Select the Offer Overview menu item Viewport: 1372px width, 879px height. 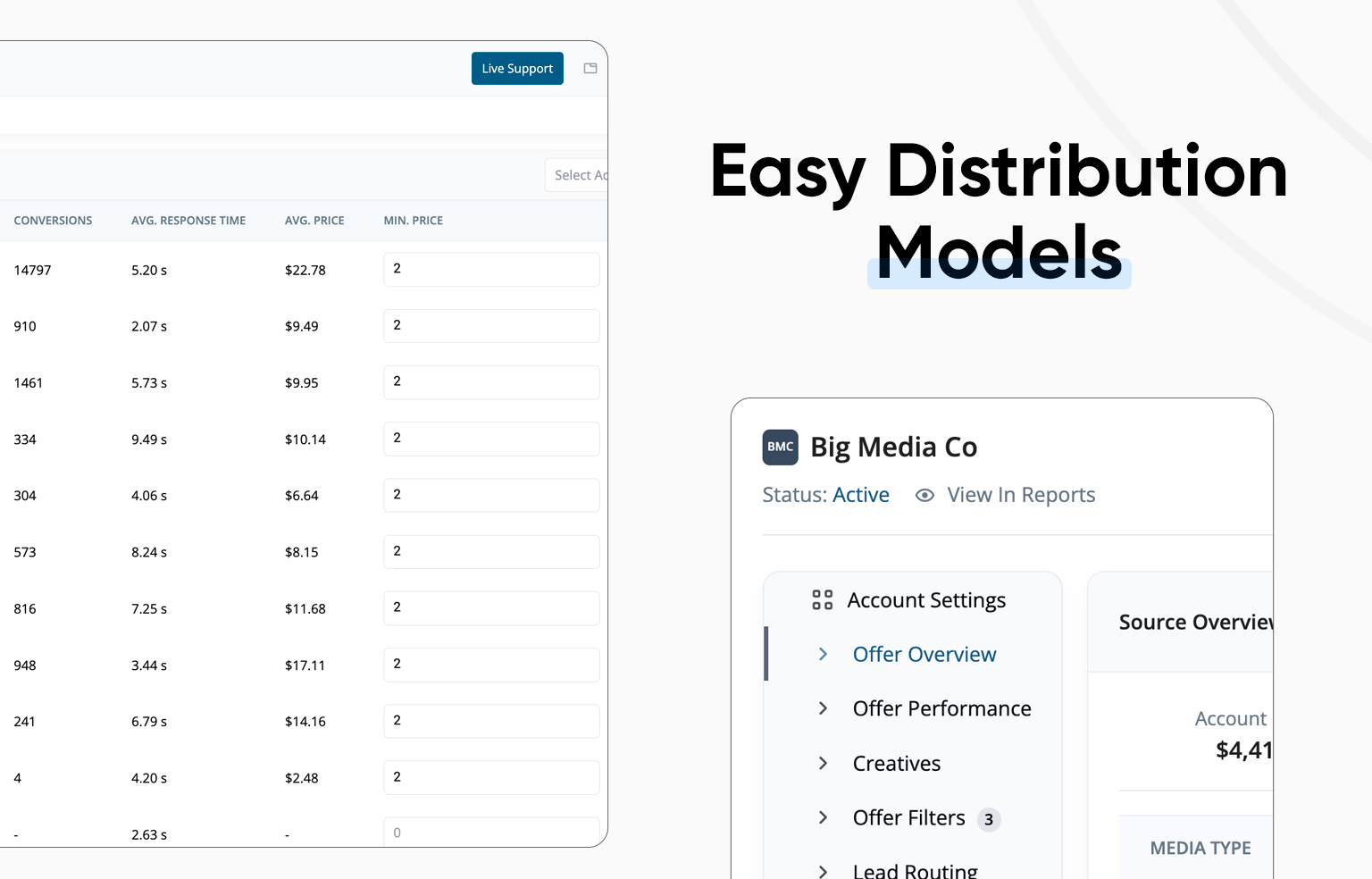tap(924, 654)
